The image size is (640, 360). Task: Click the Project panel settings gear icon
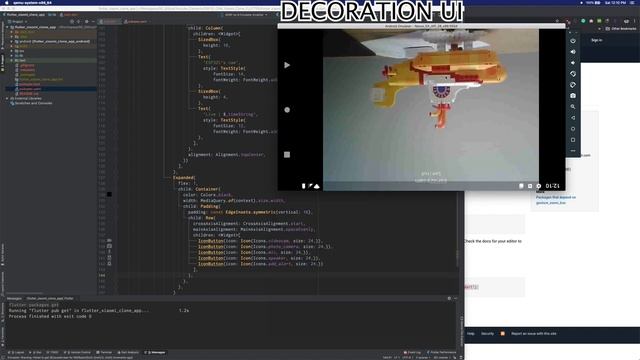[87, 21]
